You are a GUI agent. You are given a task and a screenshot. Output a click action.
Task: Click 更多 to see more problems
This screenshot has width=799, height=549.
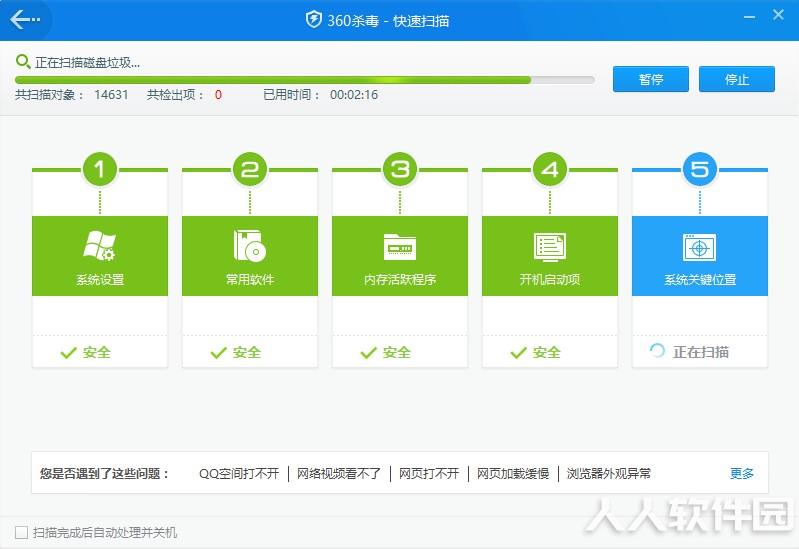pyautogui.click(x=741, y=474)
